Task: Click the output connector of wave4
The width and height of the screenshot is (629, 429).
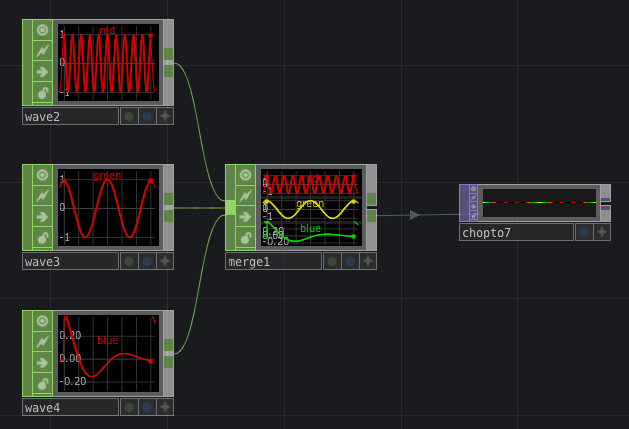Action: (168, 354)
